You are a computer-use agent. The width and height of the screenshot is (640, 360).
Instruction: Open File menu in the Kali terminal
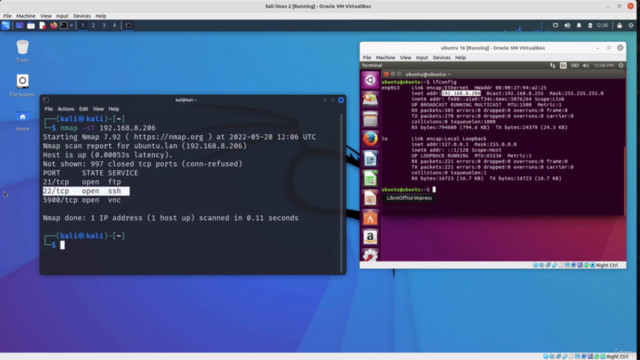(49, 109)
